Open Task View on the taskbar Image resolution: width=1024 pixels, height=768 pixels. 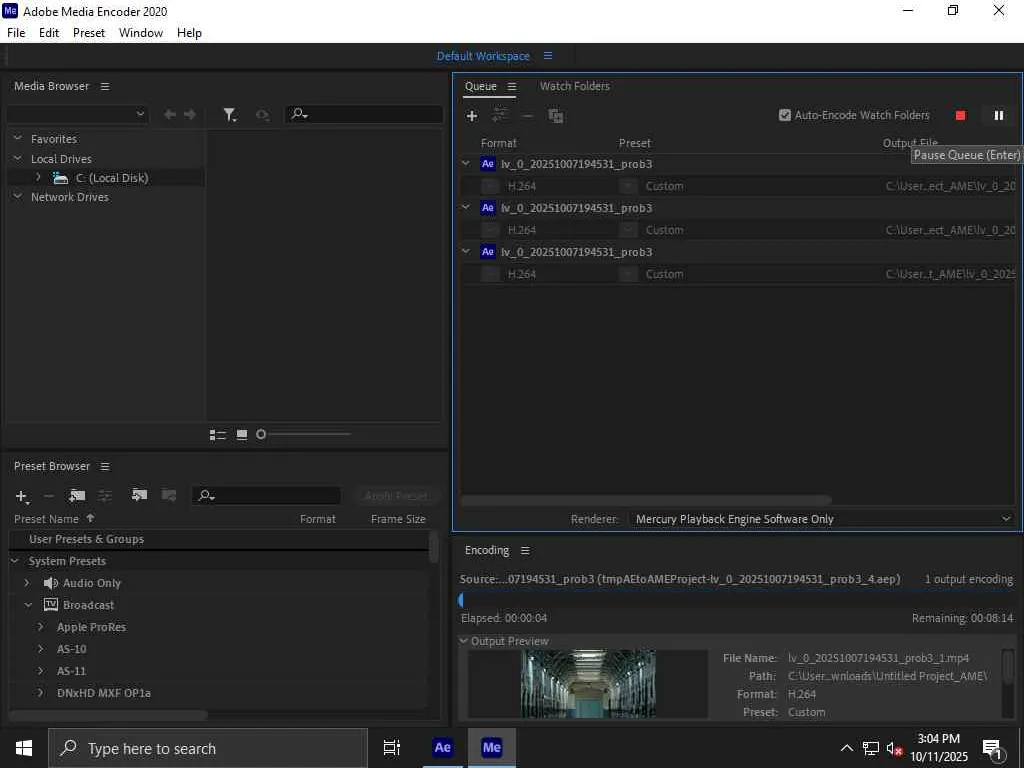point(392,748)
